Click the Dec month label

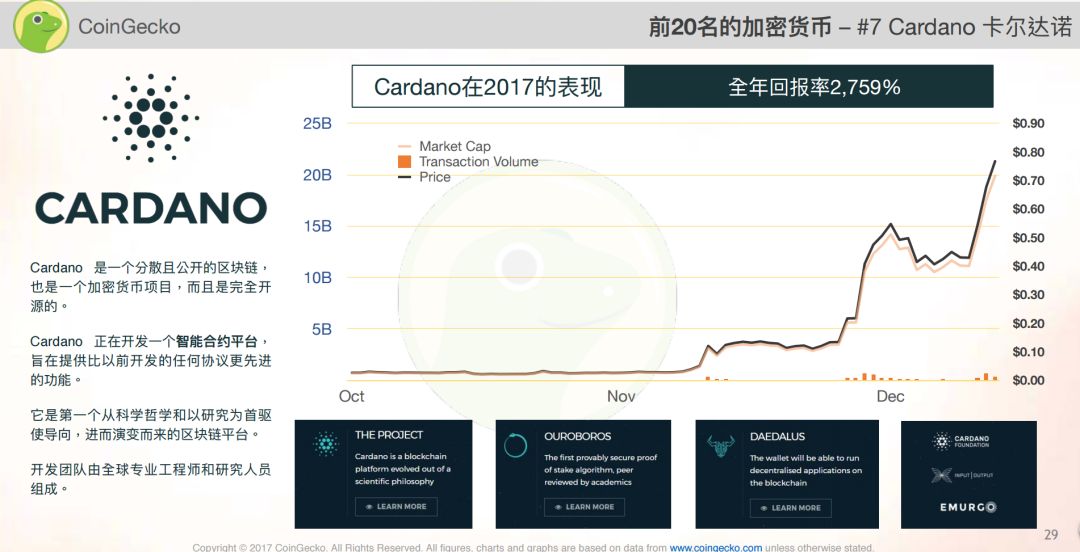pyautogui.click(x=890, y=396)
